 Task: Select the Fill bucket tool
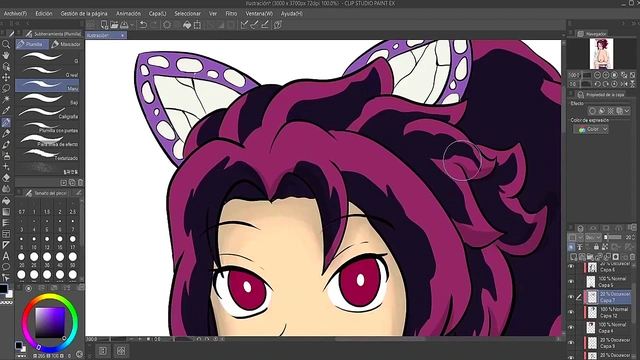6,200
